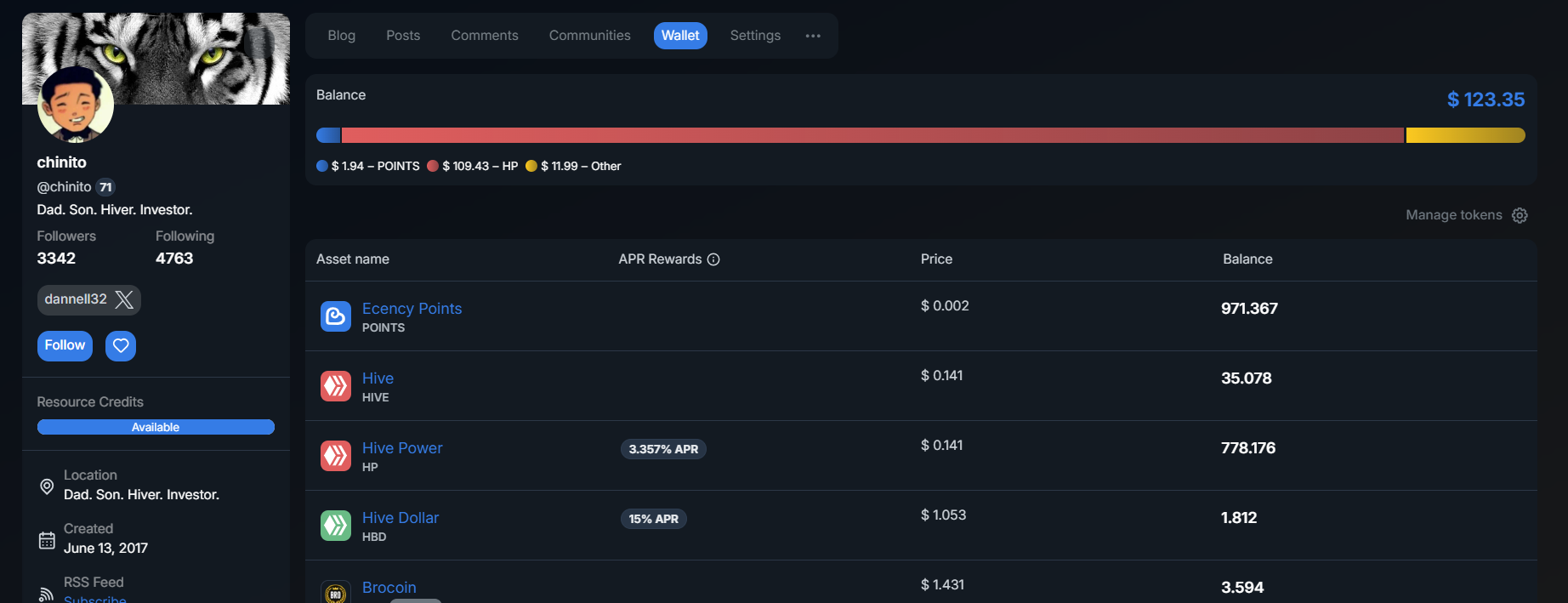Click the Hive token icon

point(335,386)
